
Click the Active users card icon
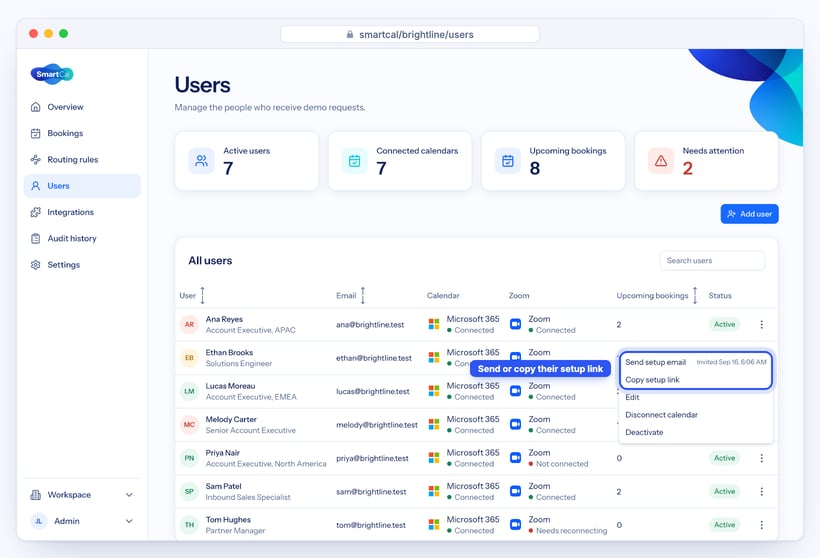coord(201,161)
